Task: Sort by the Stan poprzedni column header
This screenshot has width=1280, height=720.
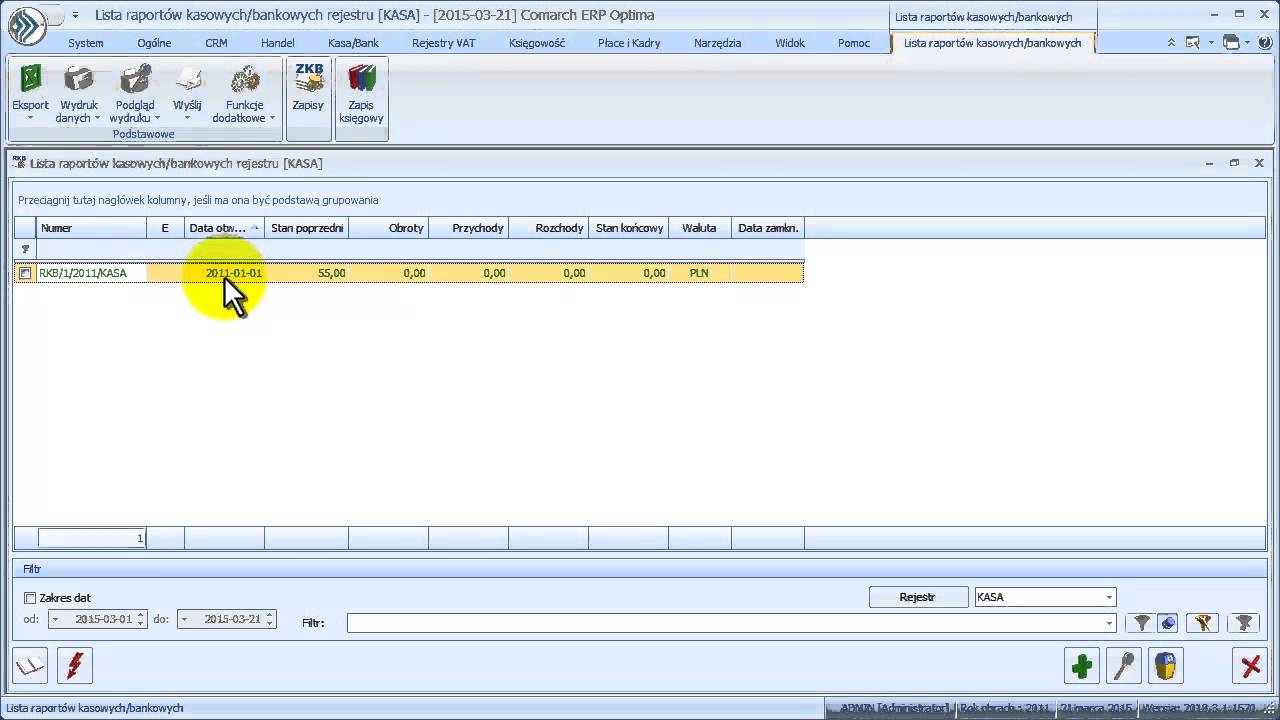Action: (306, 228)
